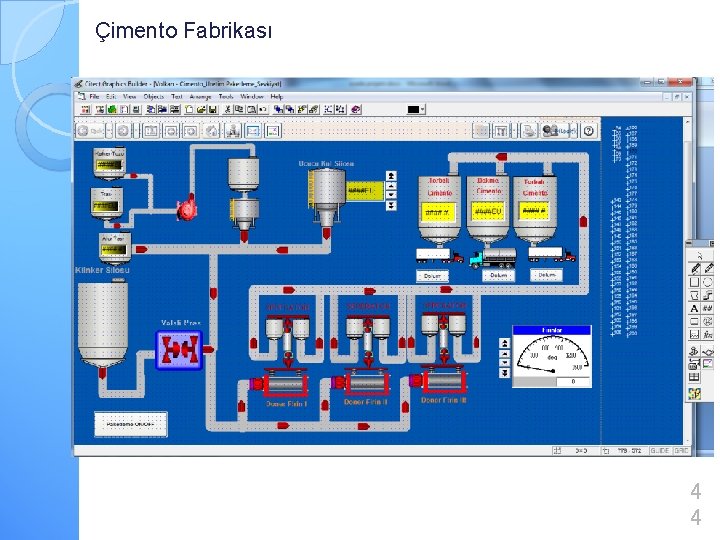
Task: Open the Tools menu
Action: 225,97
